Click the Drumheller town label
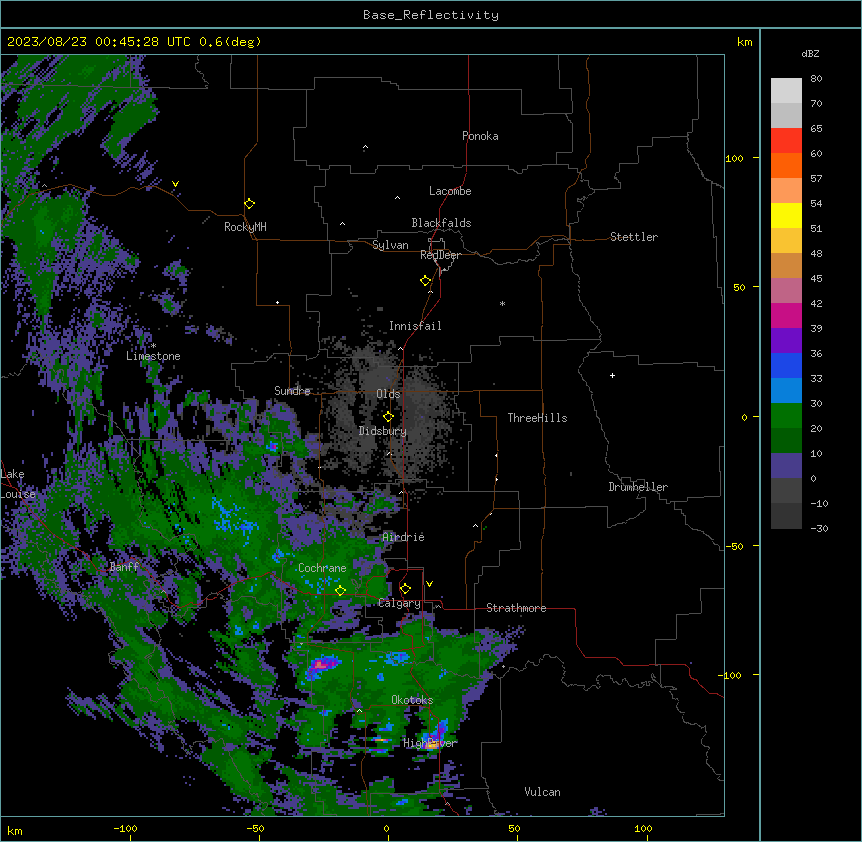The width and height of the screenshot is (862, 842). tap(638, 487)
